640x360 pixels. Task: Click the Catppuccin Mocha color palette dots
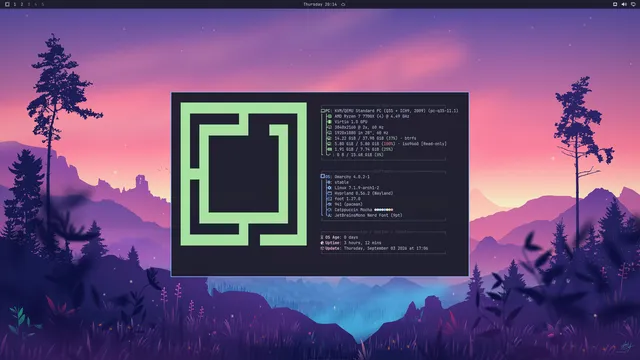[x=384, y=210]
